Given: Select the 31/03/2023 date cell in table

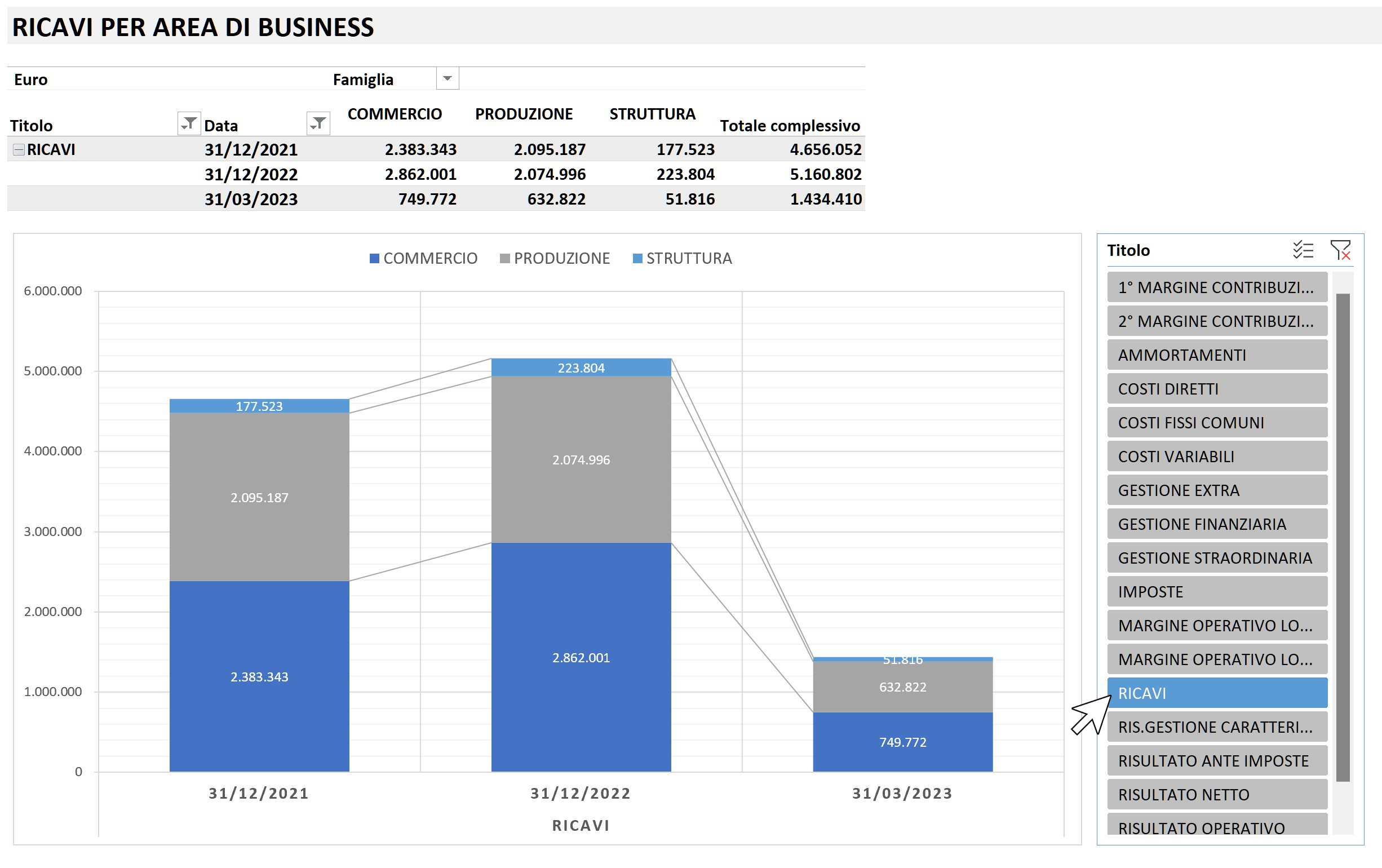Looking at the screenshot, I should point(251,199).
